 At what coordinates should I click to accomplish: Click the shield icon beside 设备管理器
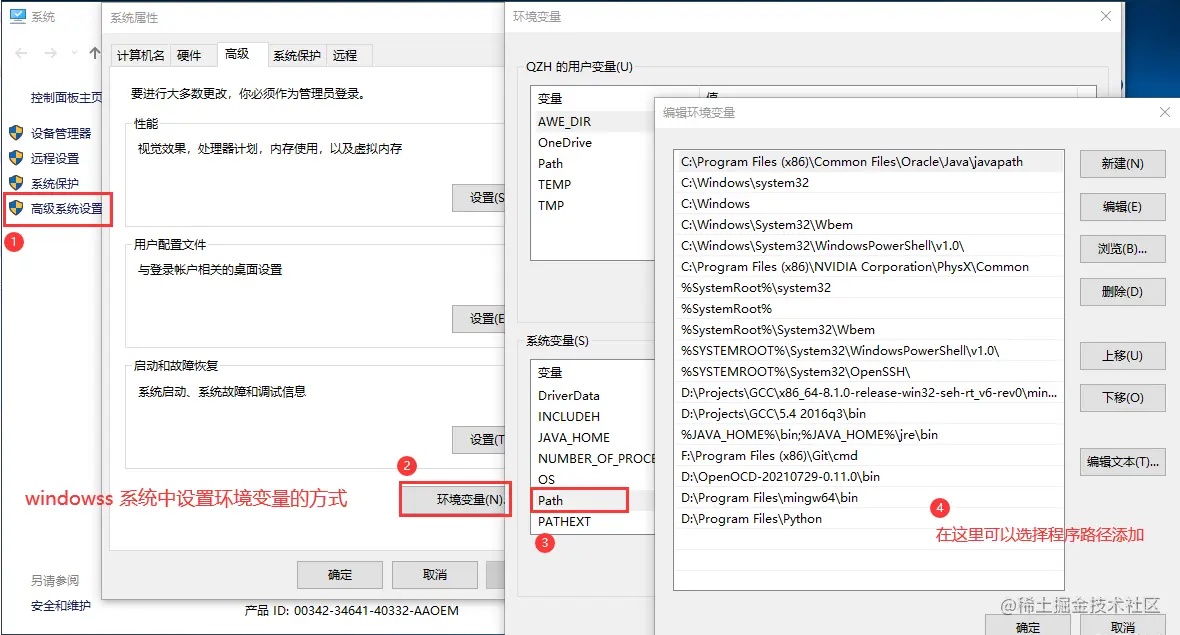16,133
